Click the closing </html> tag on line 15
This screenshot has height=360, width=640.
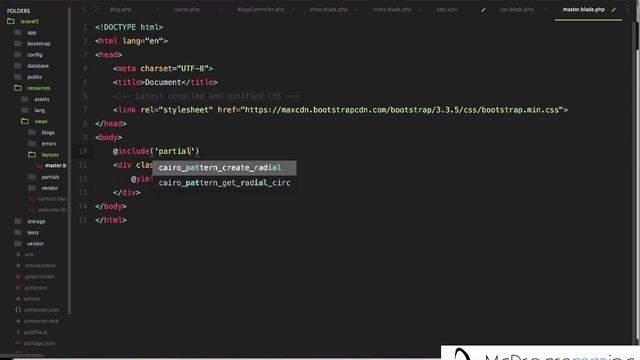coord(111,220)
